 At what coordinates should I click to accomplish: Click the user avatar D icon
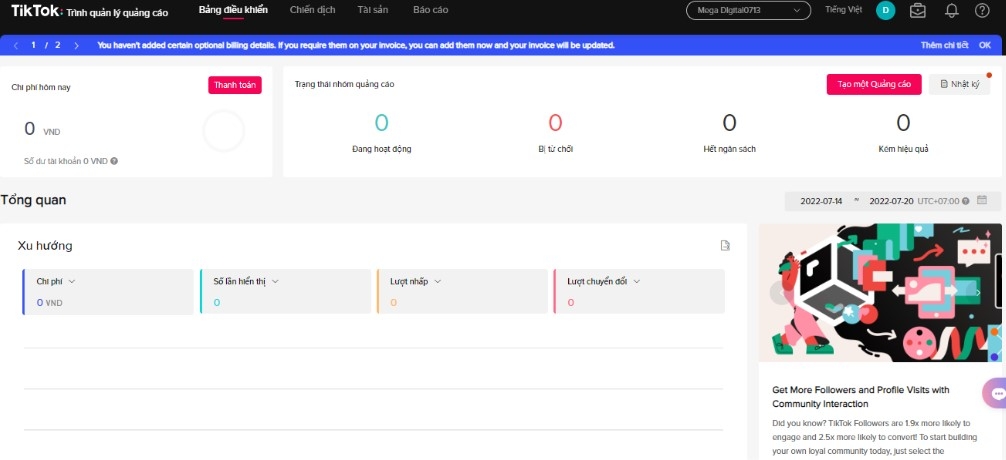(x=885, y=10)
